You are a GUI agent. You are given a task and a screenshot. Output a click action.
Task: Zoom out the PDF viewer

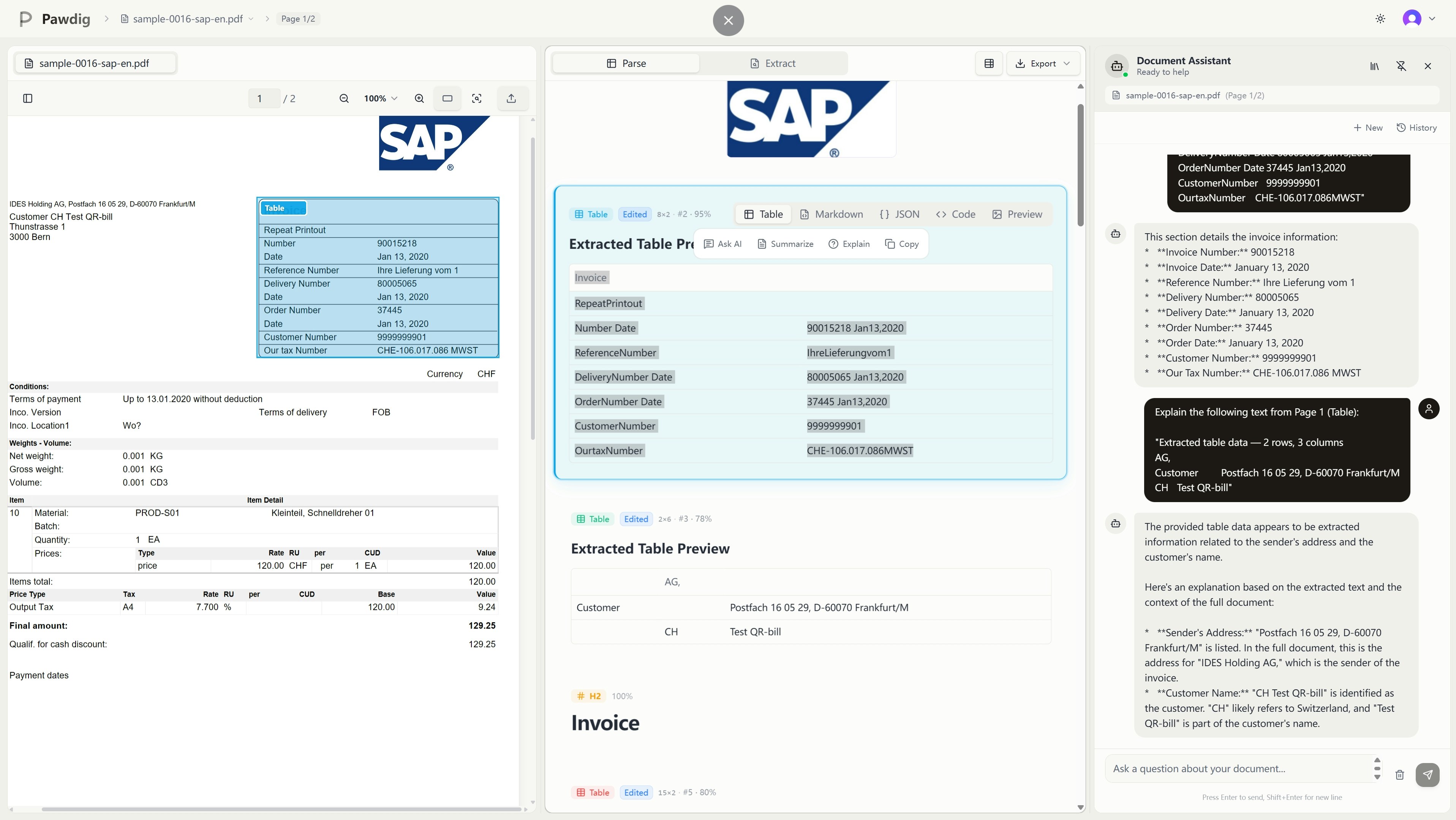tap(344, 98)
